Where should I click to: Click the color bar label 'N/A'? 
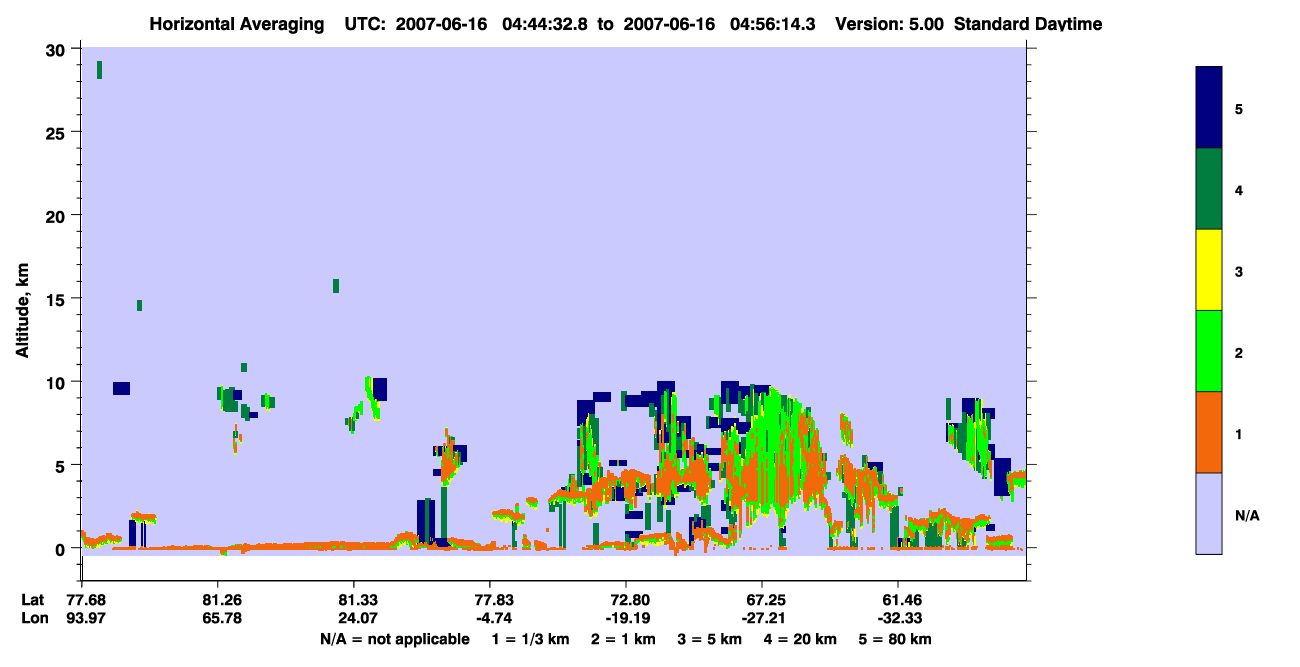coord(1246,515)
